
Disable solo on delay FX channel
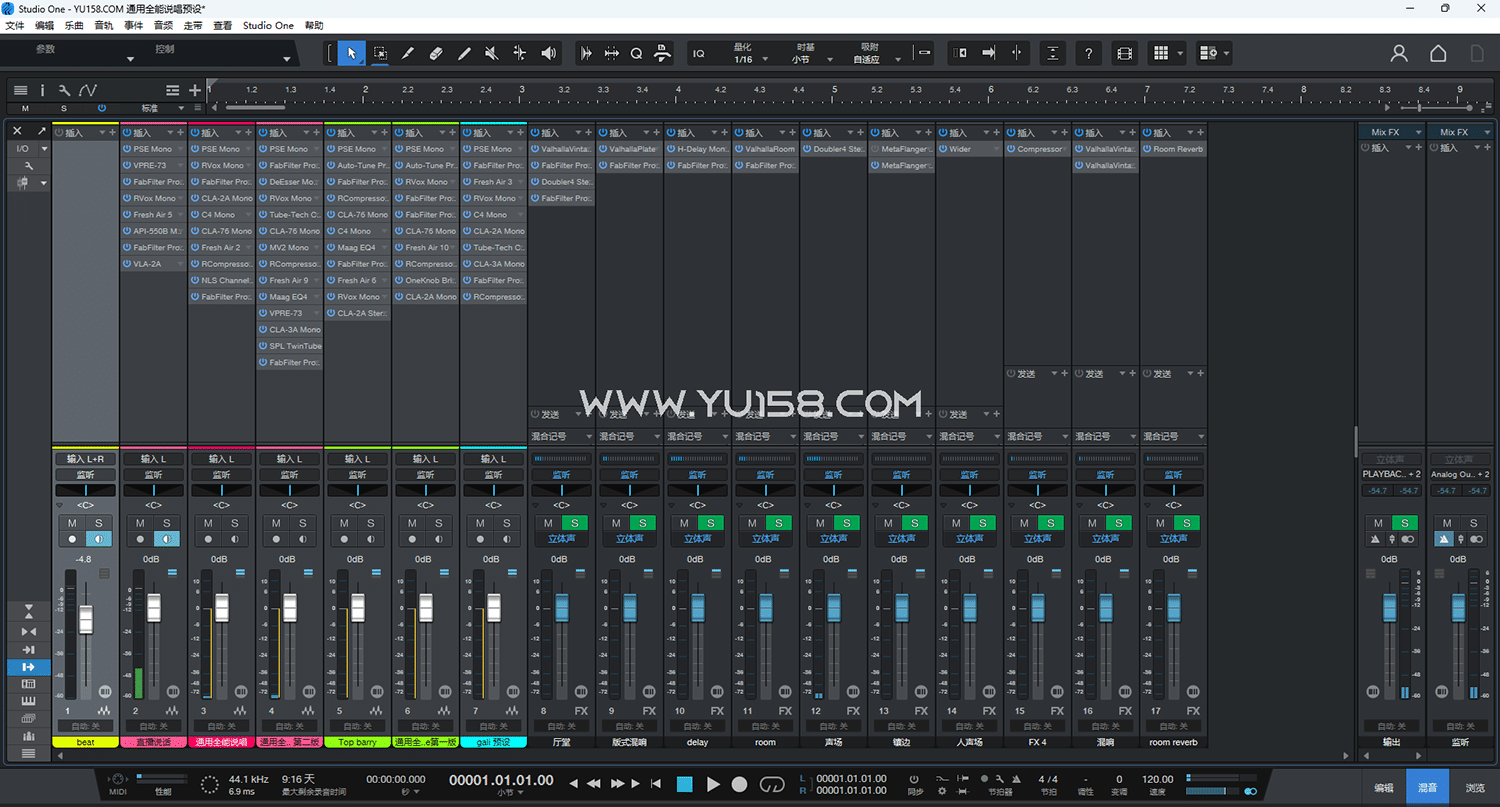[710, 523]
